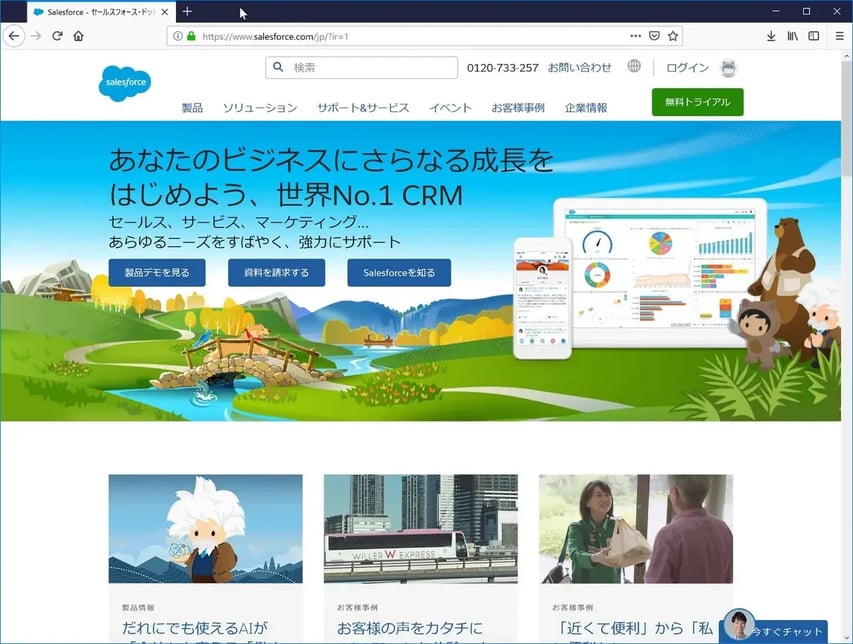Close the Salesforce tab
This screenshot has height=644, width=853.
pyautogui.click(x=165, y=11)
